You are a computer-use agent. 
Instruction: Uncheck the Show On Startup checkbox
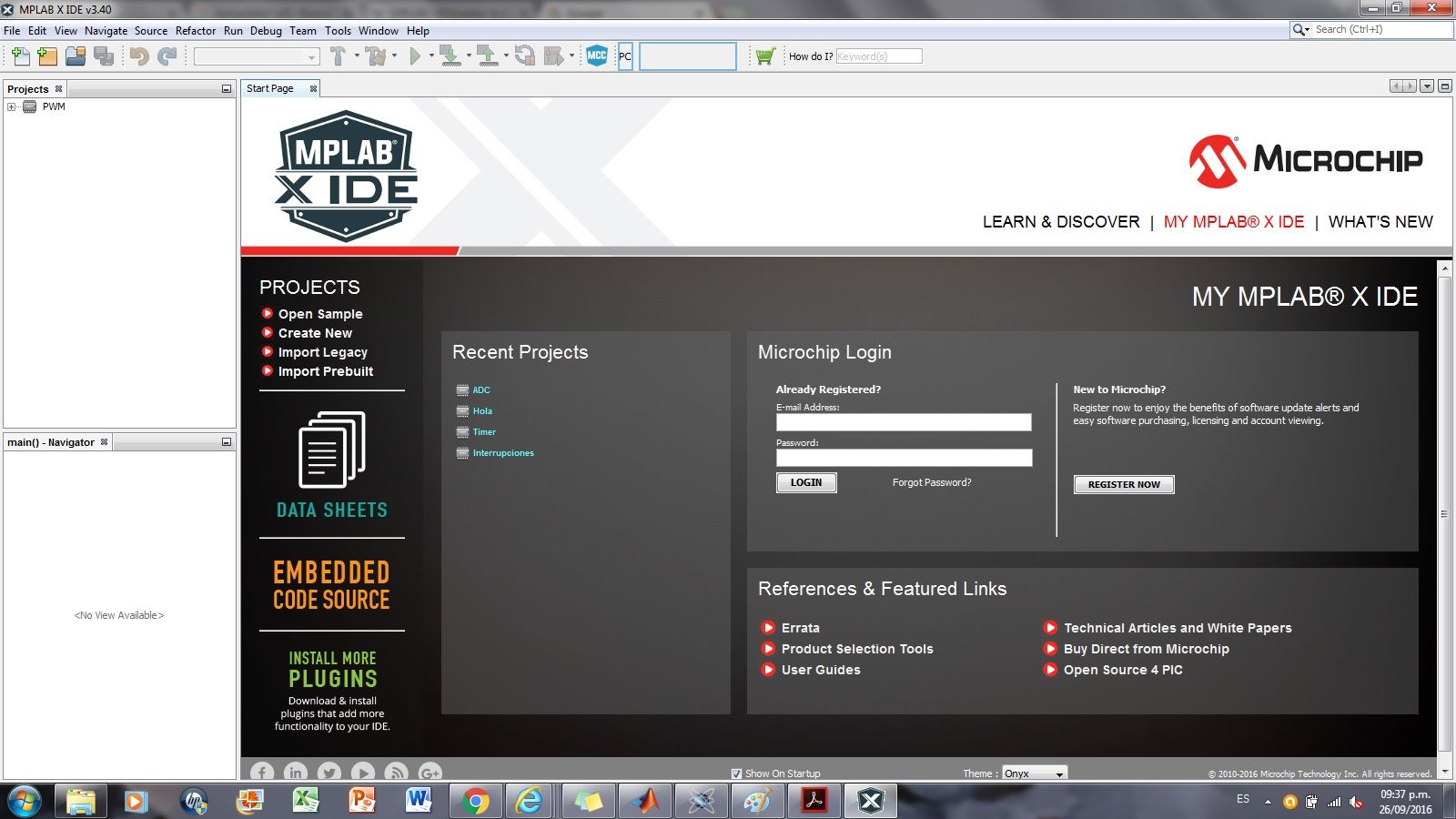pyautogui.click(x=737, y=773)
